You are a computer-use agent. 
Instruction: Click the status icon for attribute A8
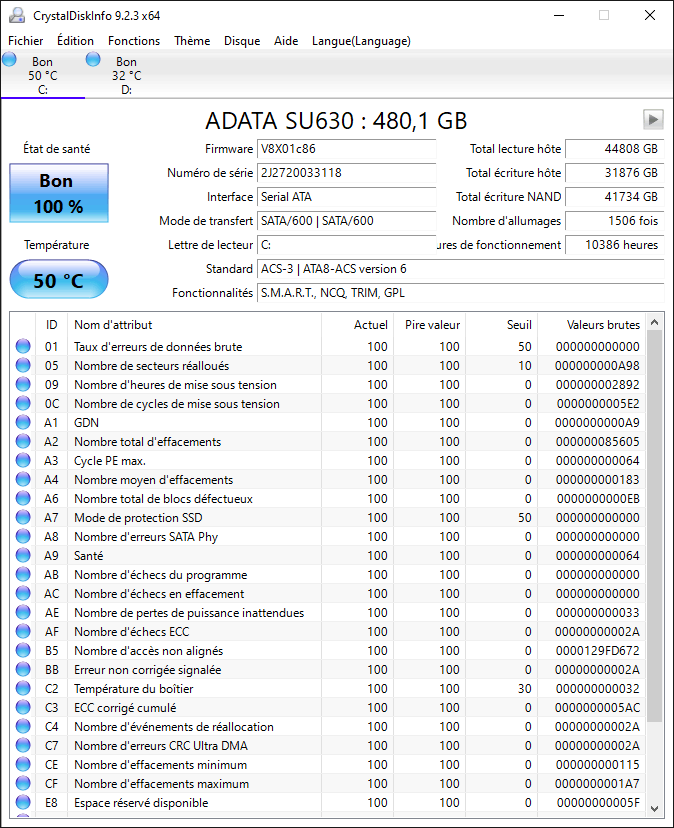coord(23,536)
